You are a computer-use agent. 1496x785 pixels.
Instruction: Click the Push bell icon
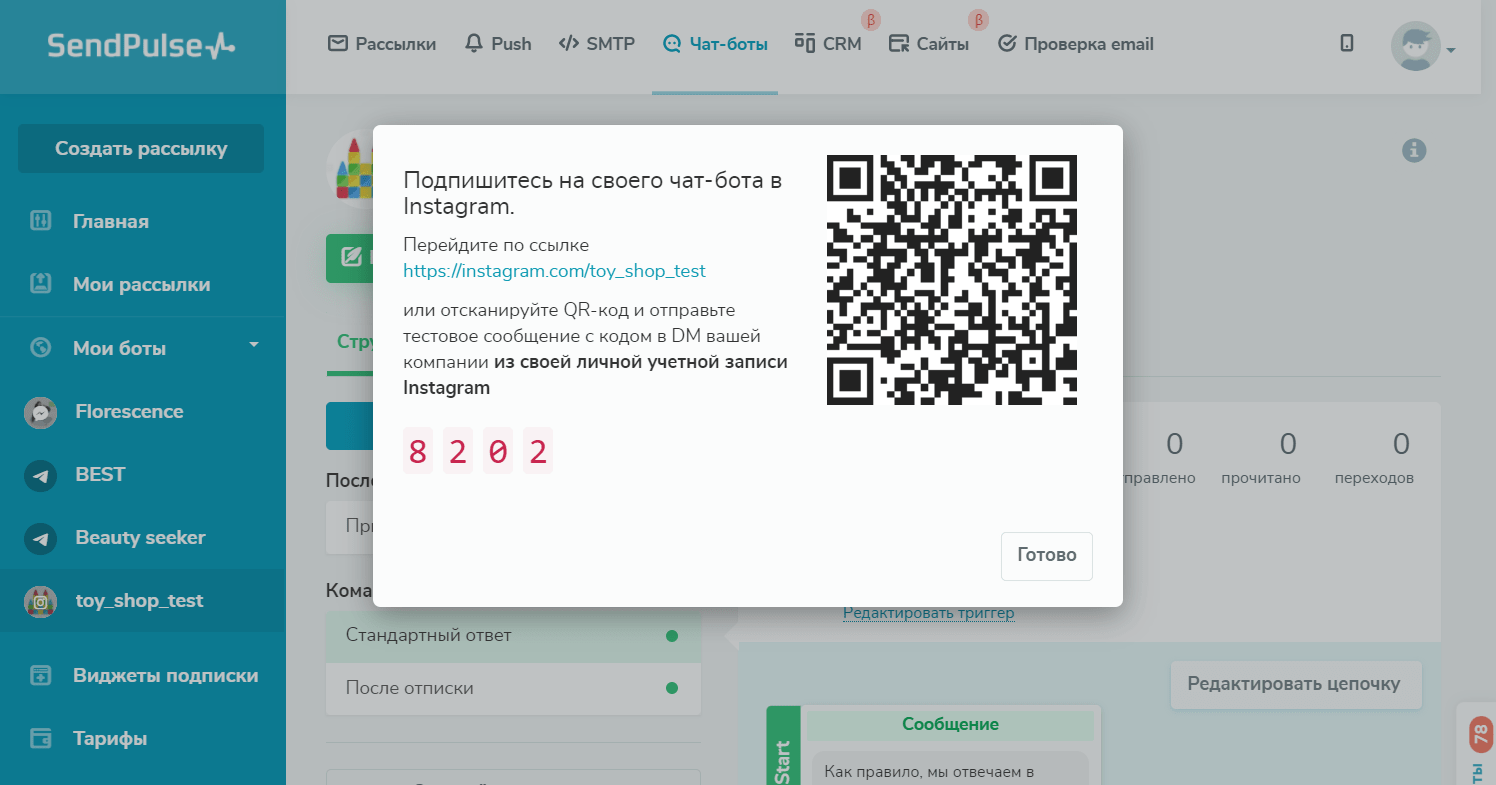click(474, 43)
